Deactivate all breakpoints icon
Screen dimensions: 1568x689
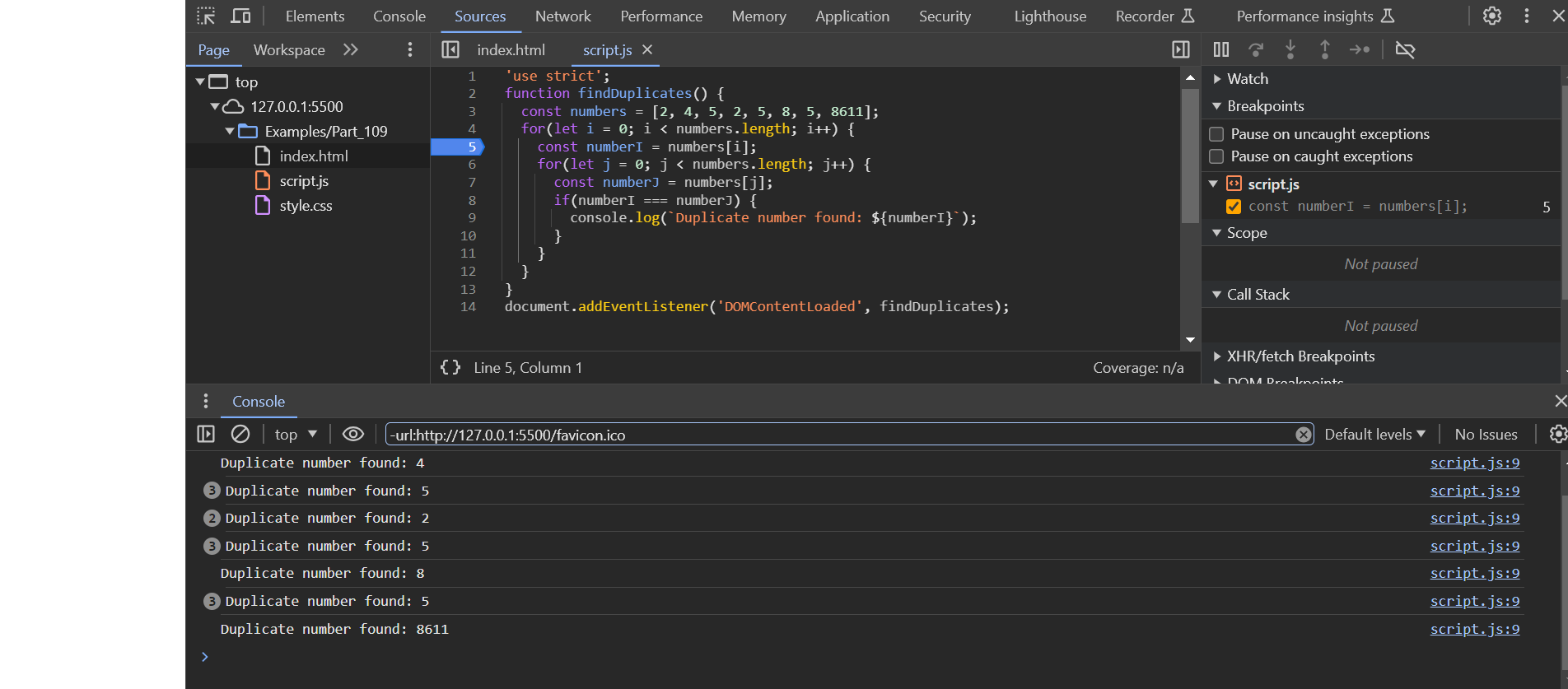[x=1405, y=49]
